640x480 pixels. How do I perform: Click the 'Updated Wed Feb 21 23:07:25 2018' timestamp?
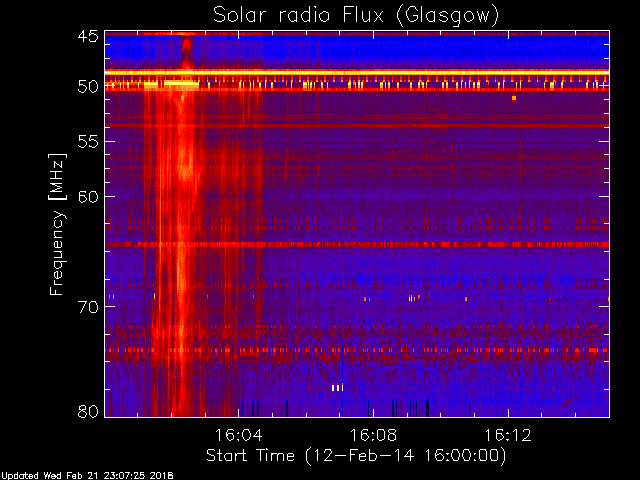87,476
